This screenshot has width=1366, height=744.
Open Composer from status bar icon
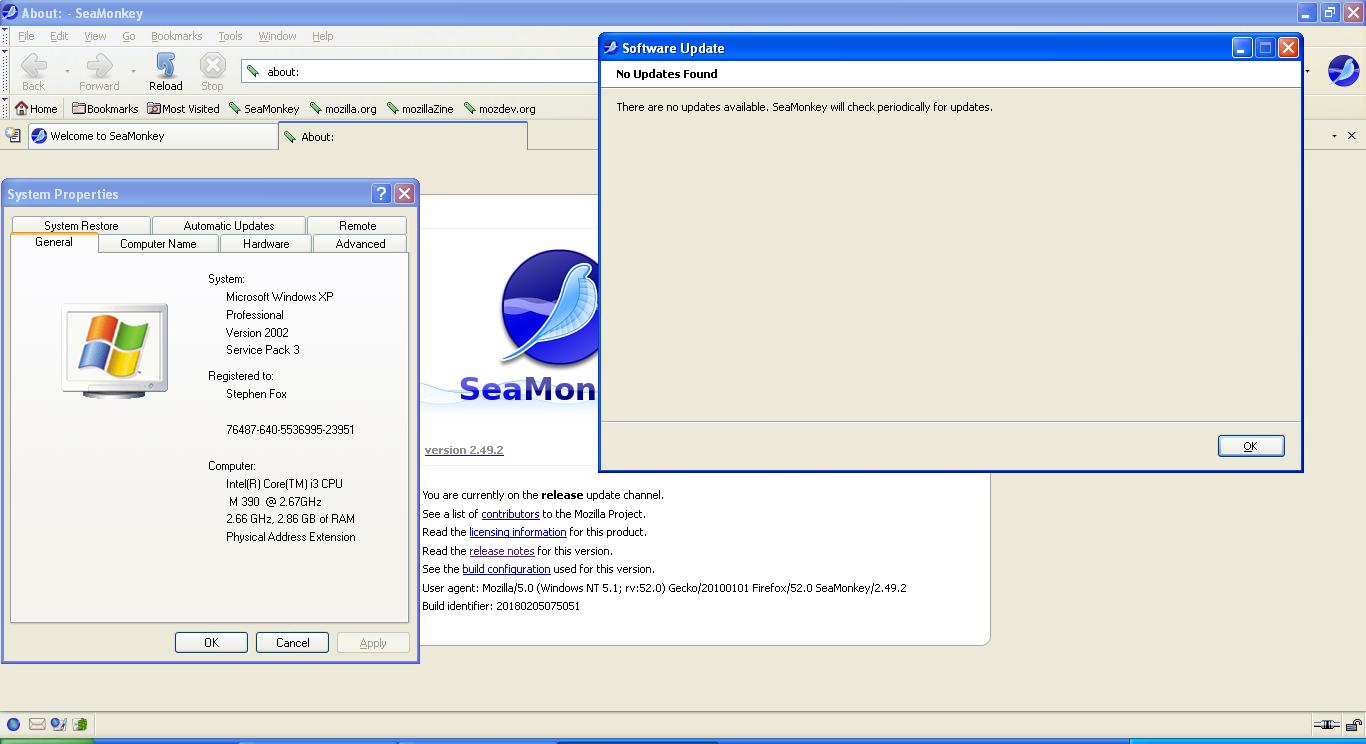[58, 724]
